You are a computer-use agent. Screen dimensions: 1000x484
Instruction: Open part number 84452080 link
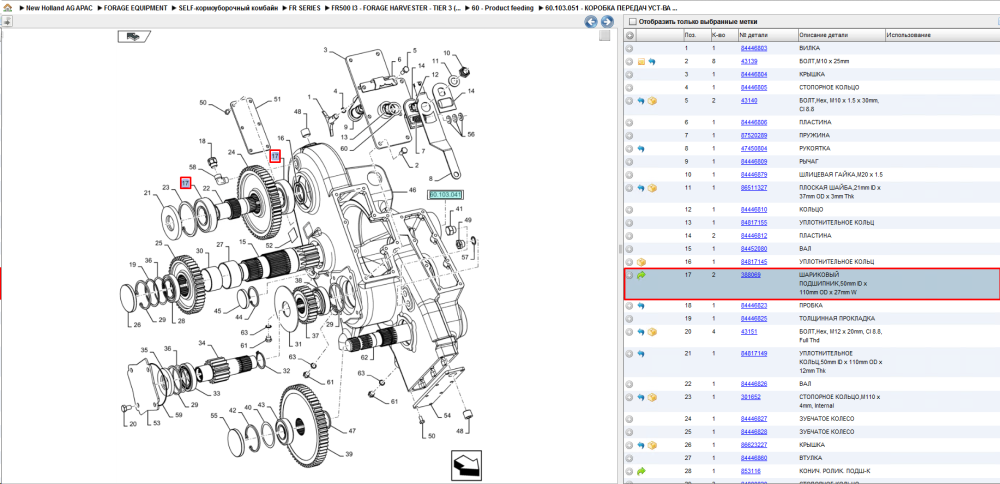pos(753,249)
